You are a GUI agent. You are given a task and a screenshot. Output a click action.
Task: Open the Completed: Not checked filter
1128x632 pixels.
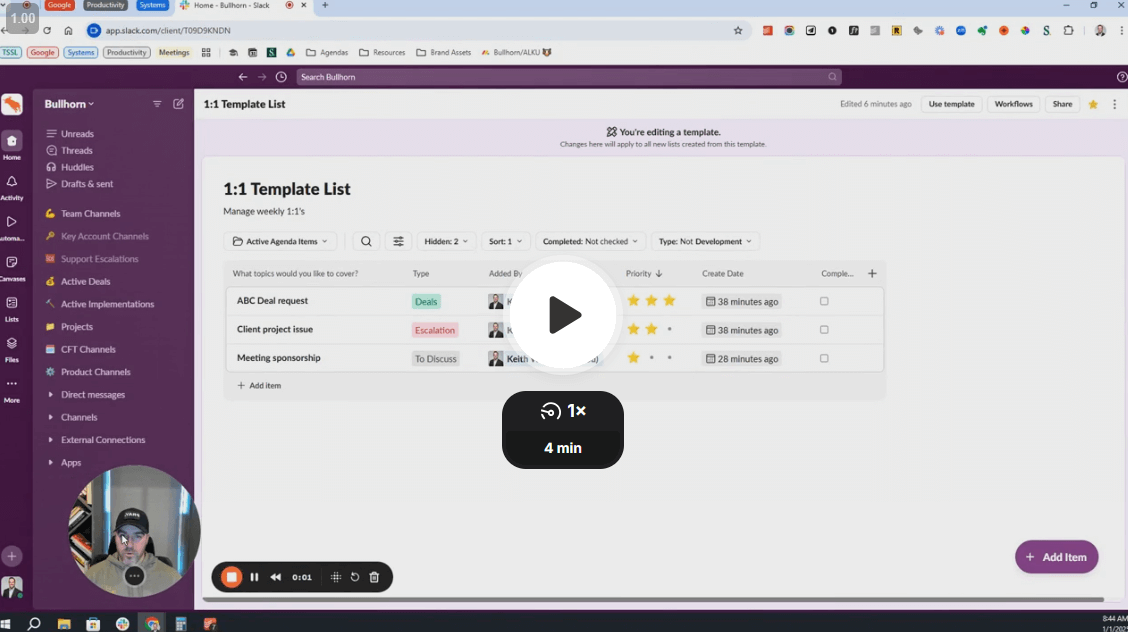pyautogui.click(x=590, y=242)
